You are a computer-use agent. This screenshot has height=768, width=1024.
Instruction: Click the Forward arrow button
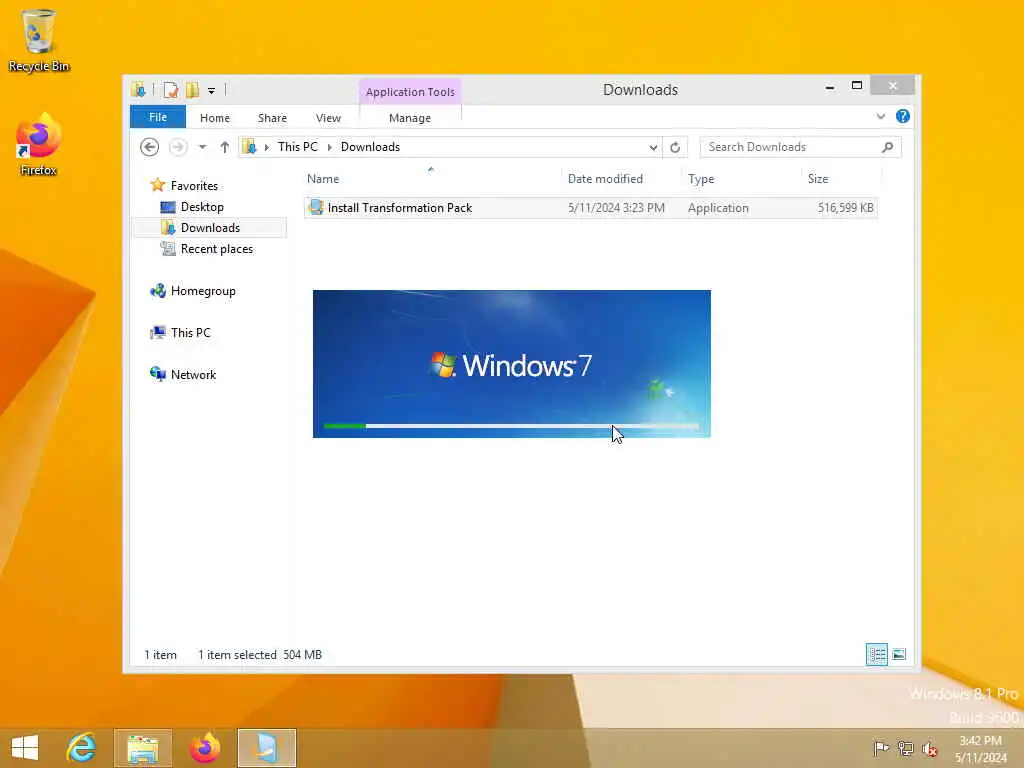coord(178,147)
